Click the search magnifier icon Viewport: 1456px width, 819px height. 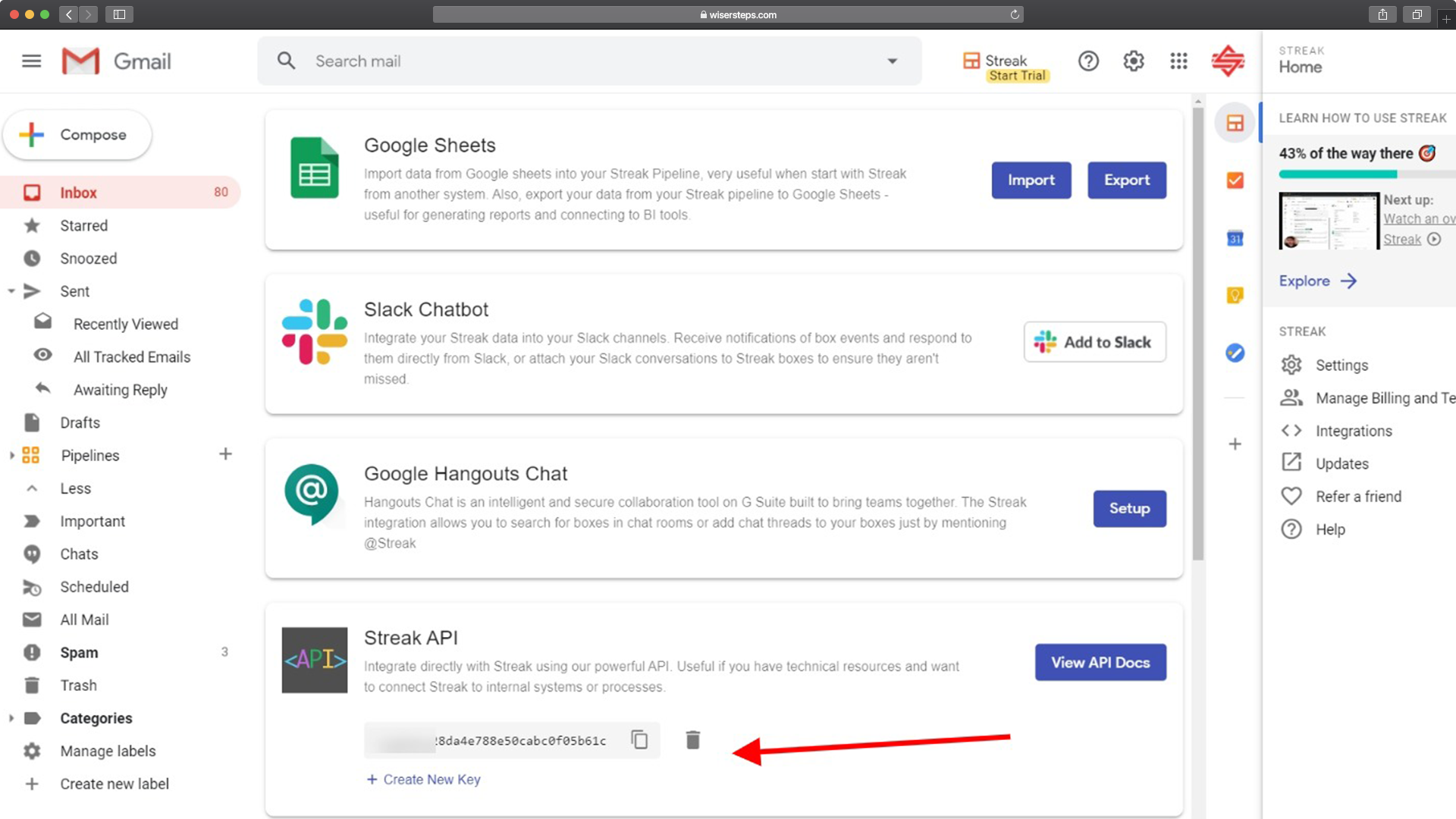[x=286, y=61]
